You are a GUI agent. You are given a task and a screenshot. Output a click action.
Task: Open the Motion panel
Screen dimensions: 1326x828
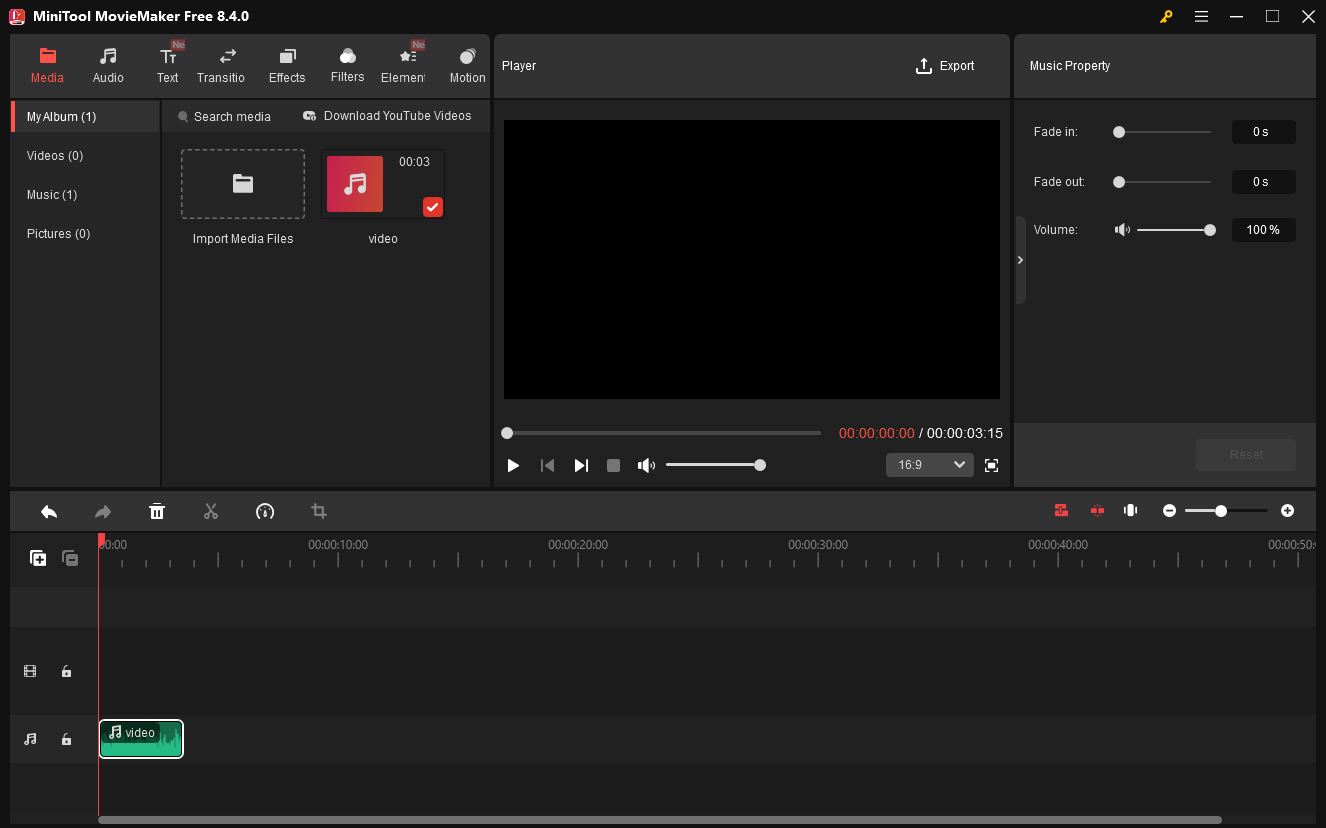(466, 64)
